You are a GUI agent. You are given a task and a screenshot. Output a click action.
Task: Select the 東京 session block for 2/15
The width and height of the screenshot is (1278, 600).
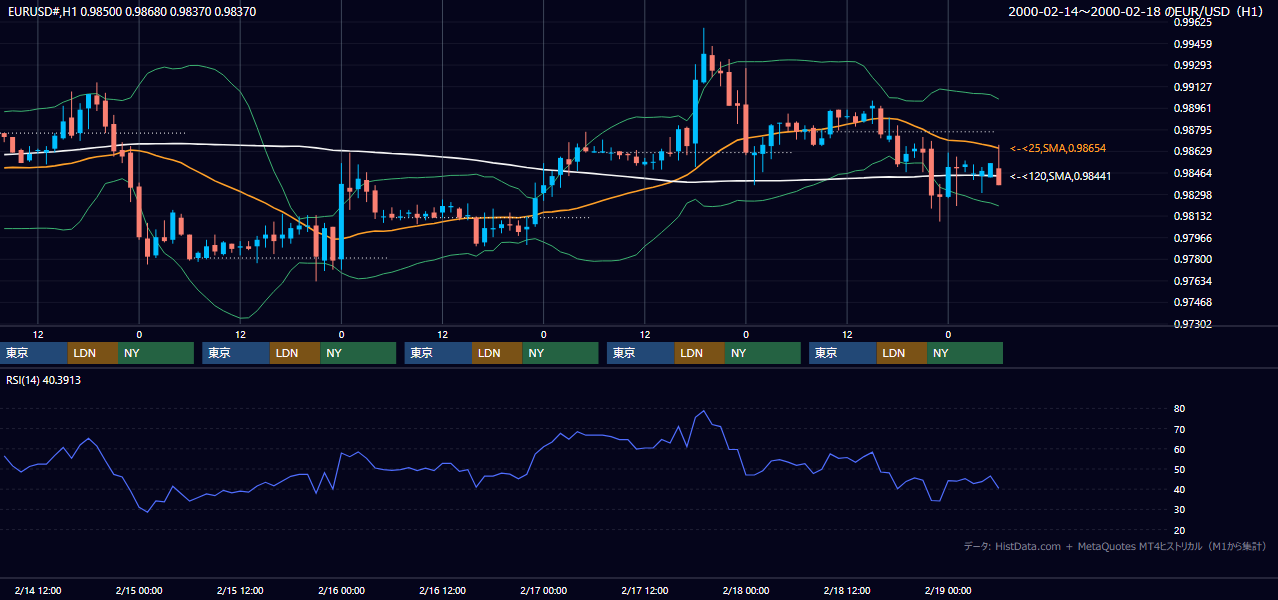click(x=237, y=353)
